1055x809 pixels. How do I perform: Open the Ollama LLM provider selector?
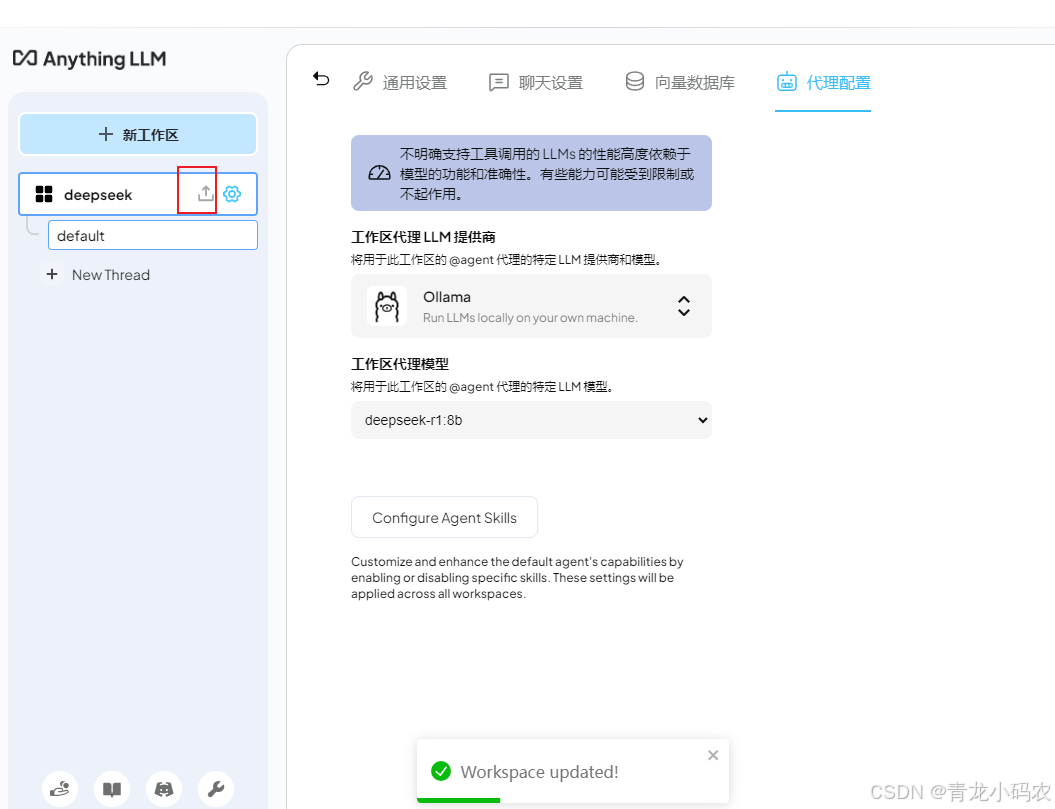(x=531, y=306)
